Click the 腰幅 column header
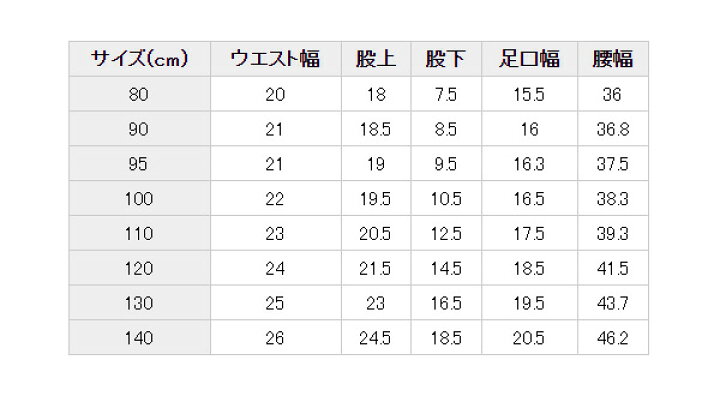The width and height of the screenshot is (720, 396). click(613, 59)
